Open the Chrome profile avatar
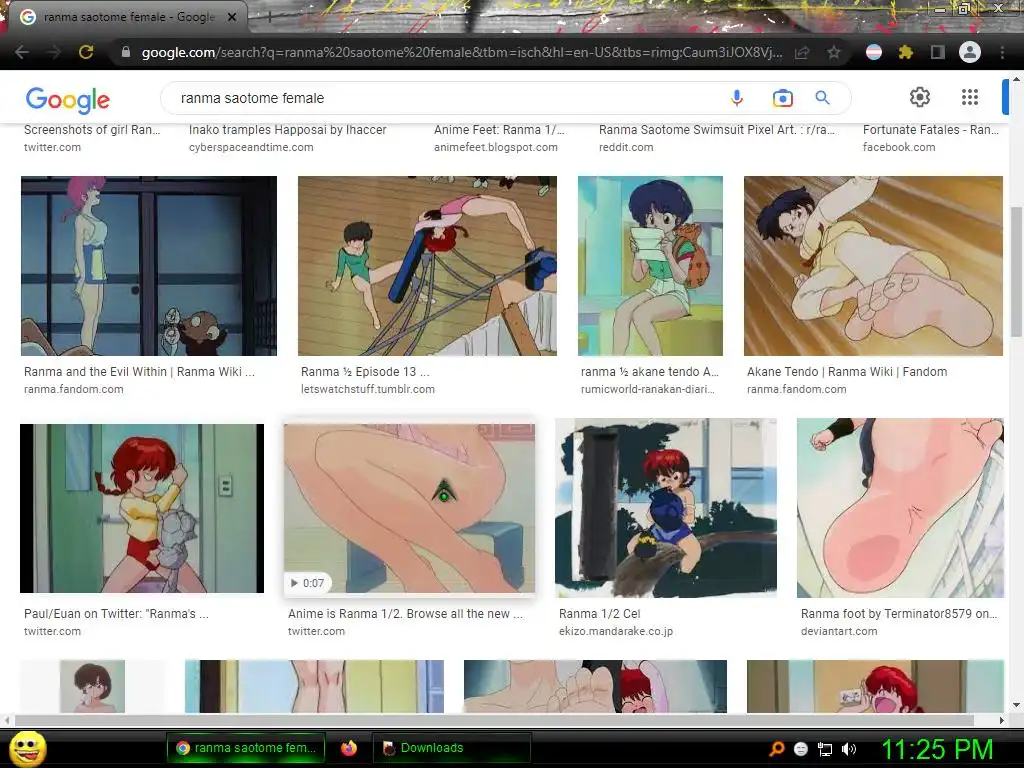1024x768 pixels. tap(970, 52)
